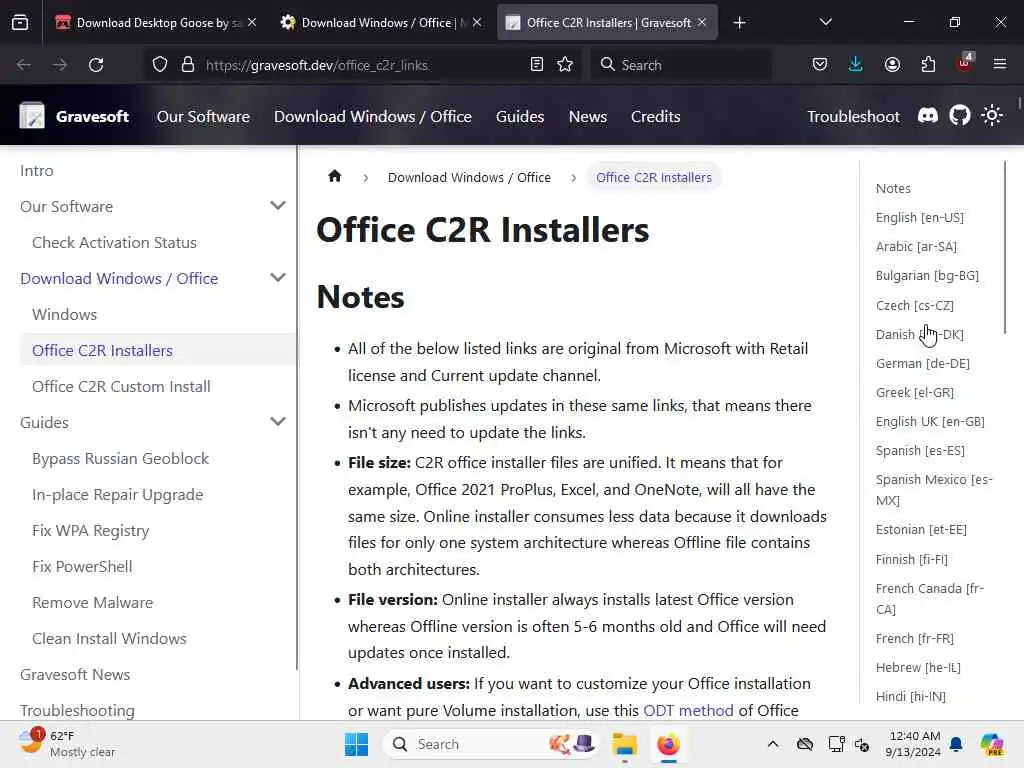Open the Downloads arrow icon
This screenshot has width=1024, height=768.
point(856,65)
